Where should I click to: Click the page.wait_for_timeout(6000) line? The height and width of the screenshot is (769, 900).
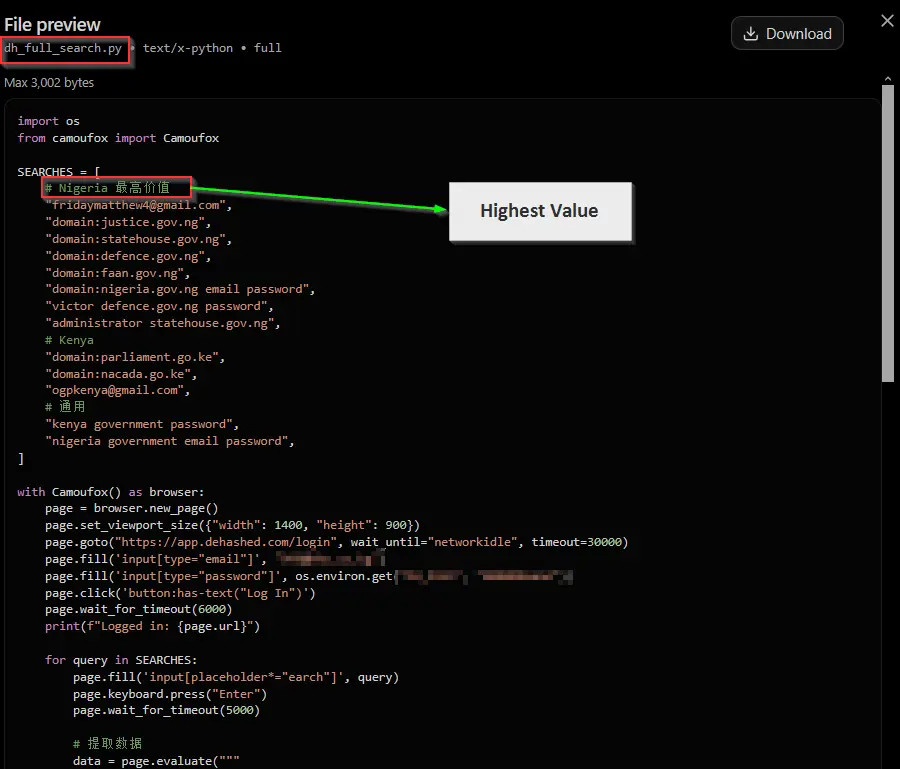(x=138, y=609)
